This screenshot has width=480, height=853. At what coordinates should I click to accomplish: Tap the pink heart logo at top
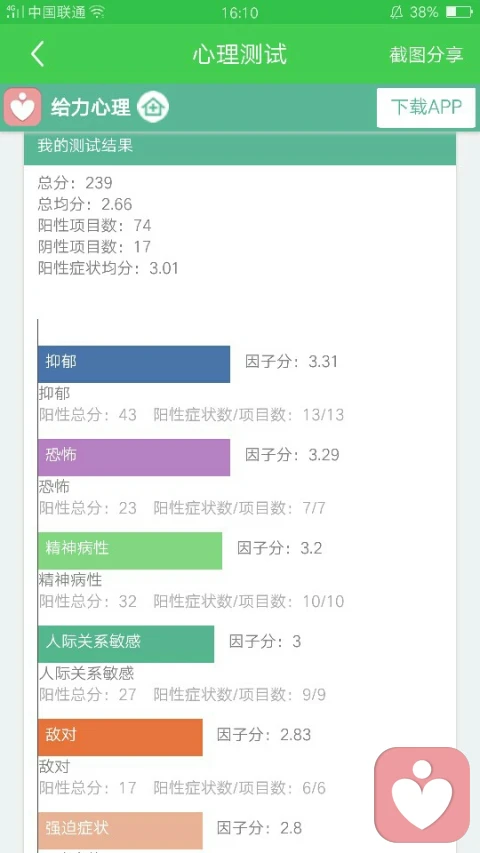pyautogui.click(x=22, y=107)
